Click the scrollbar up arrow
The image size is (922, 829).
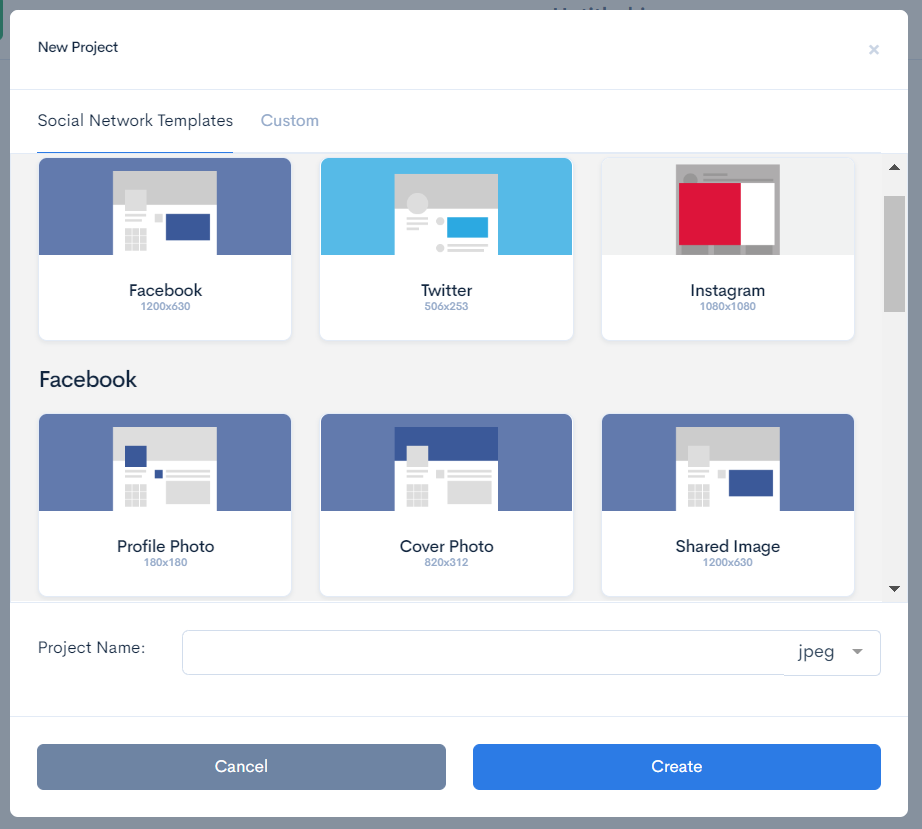(x=894, y=168)
